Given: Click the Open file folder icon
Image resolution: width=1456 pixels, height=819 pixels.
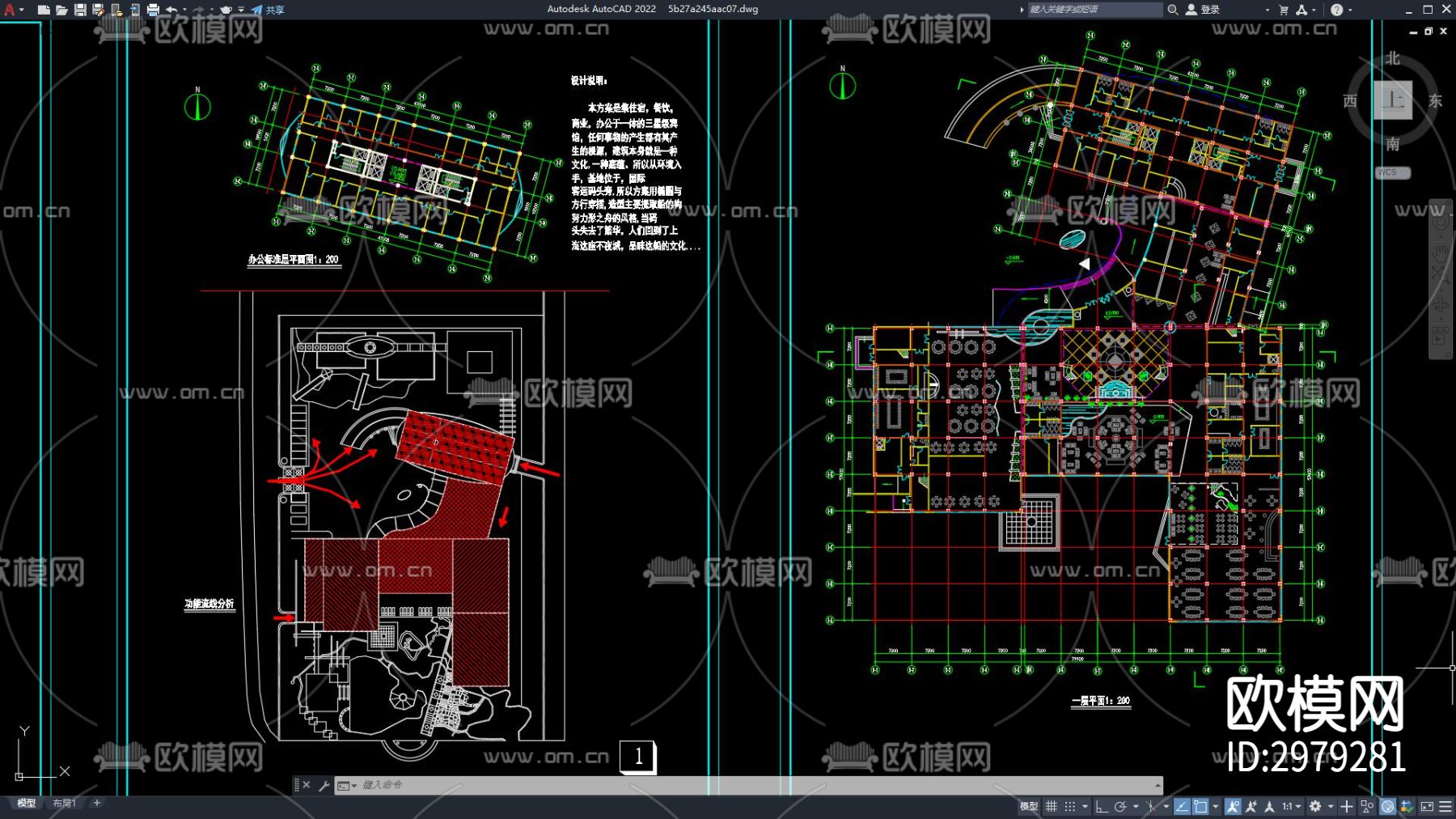Looking at the screenshot, I should coord(61,10).
